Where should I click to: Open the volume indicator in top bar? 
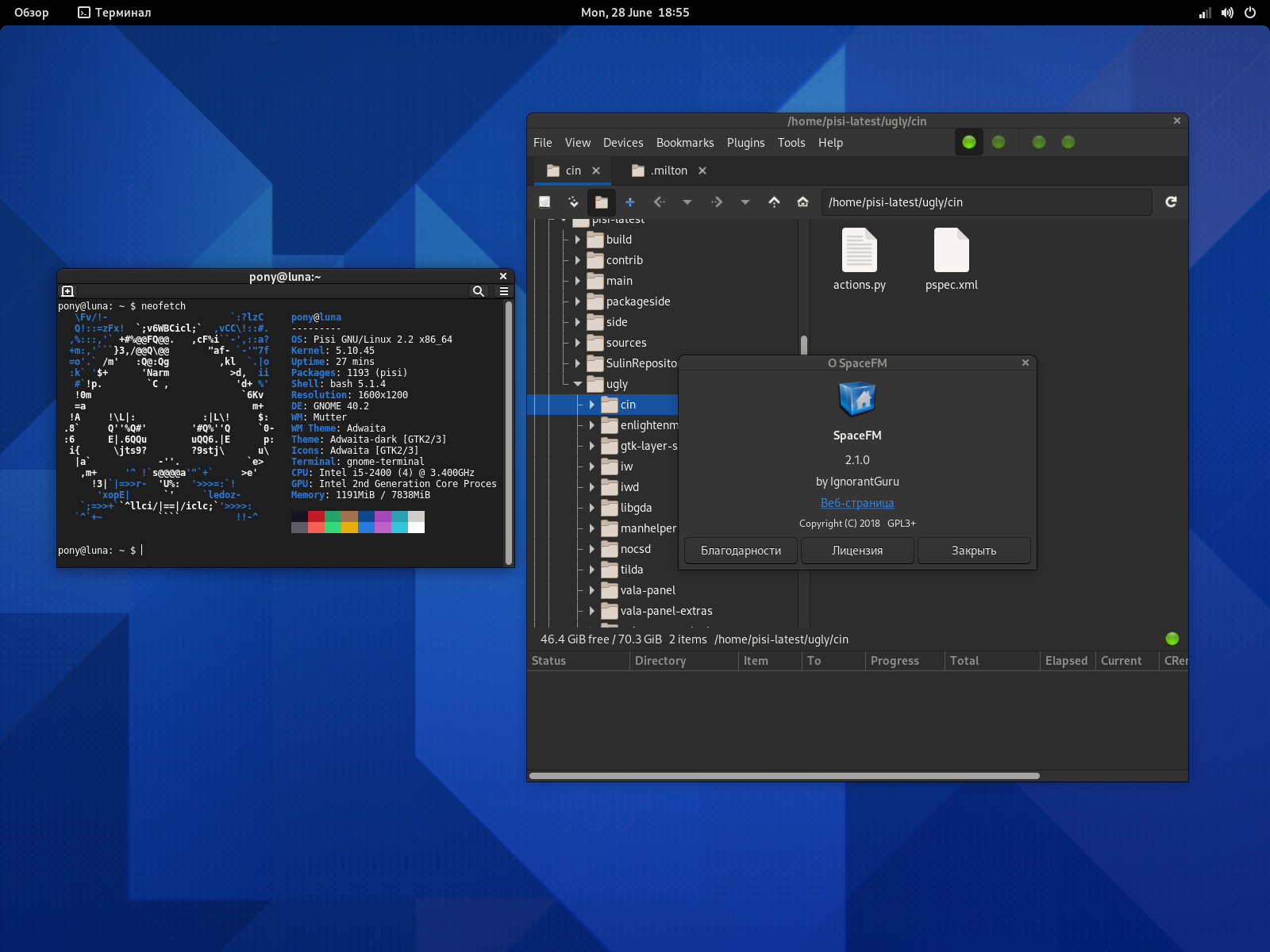click(1227, 13)
